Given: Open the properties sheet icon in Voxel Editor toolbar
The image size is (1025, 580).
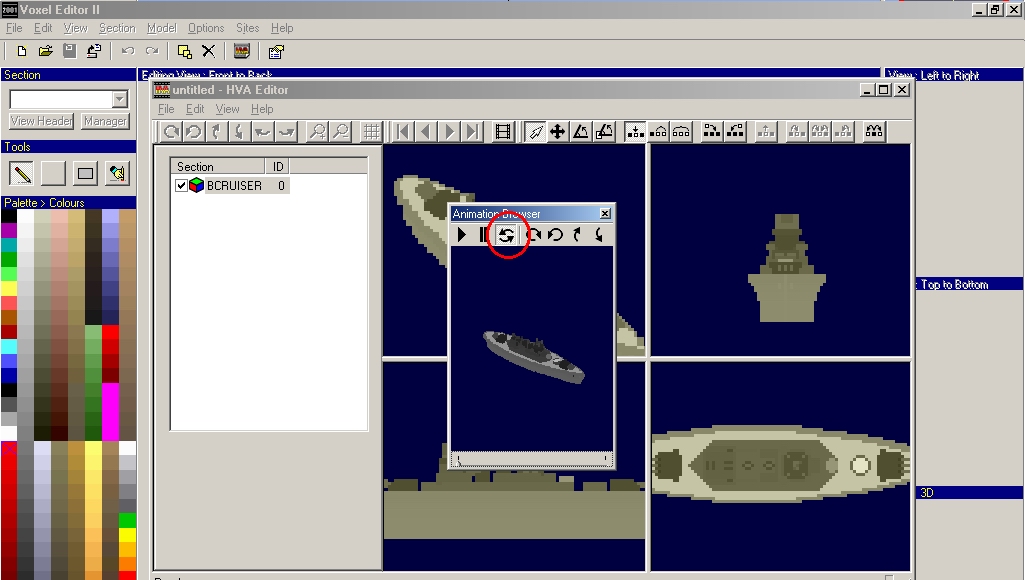Looking at the screenshot, I should tap(276, 51).
